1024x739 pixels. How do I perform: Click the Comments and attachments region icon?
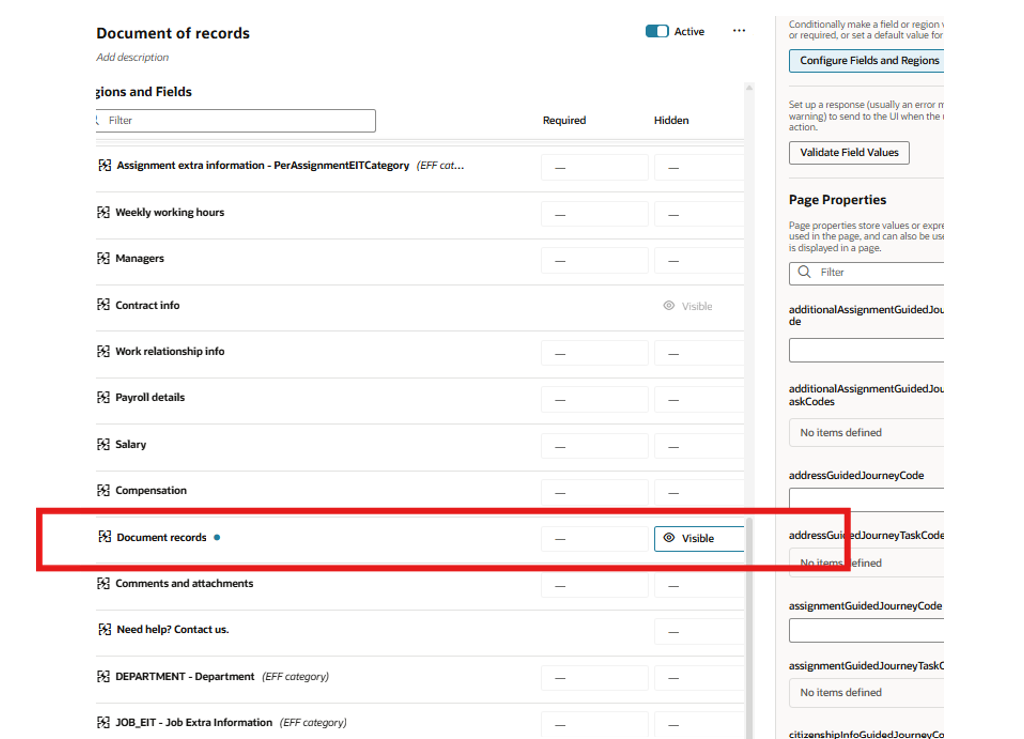pyautogui.click(x=103, y=584)
